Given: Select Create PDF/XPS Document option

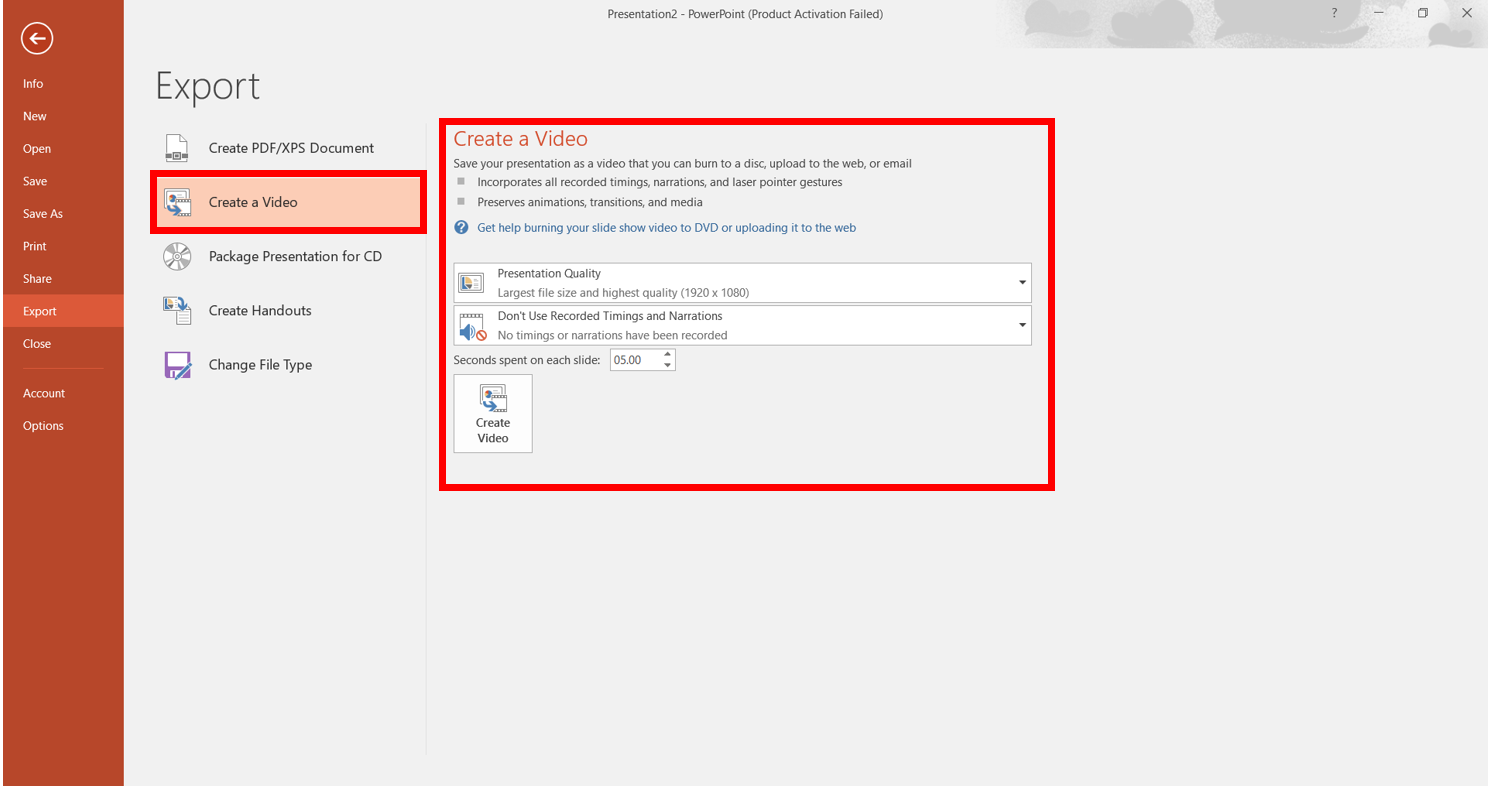Looking at the screenshot, I should click(x=288, y=148).
